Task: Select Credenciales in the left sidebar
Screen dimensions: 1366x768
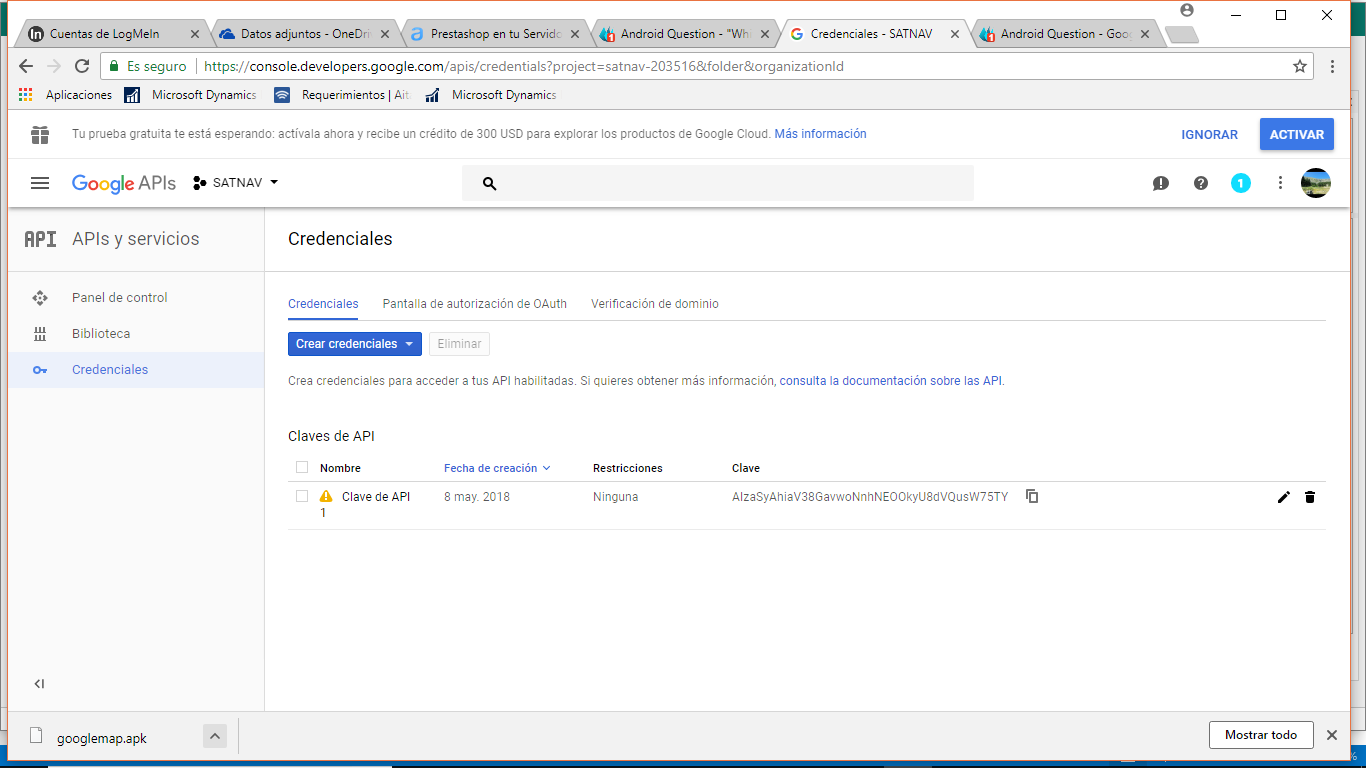Action: (136, 370)
